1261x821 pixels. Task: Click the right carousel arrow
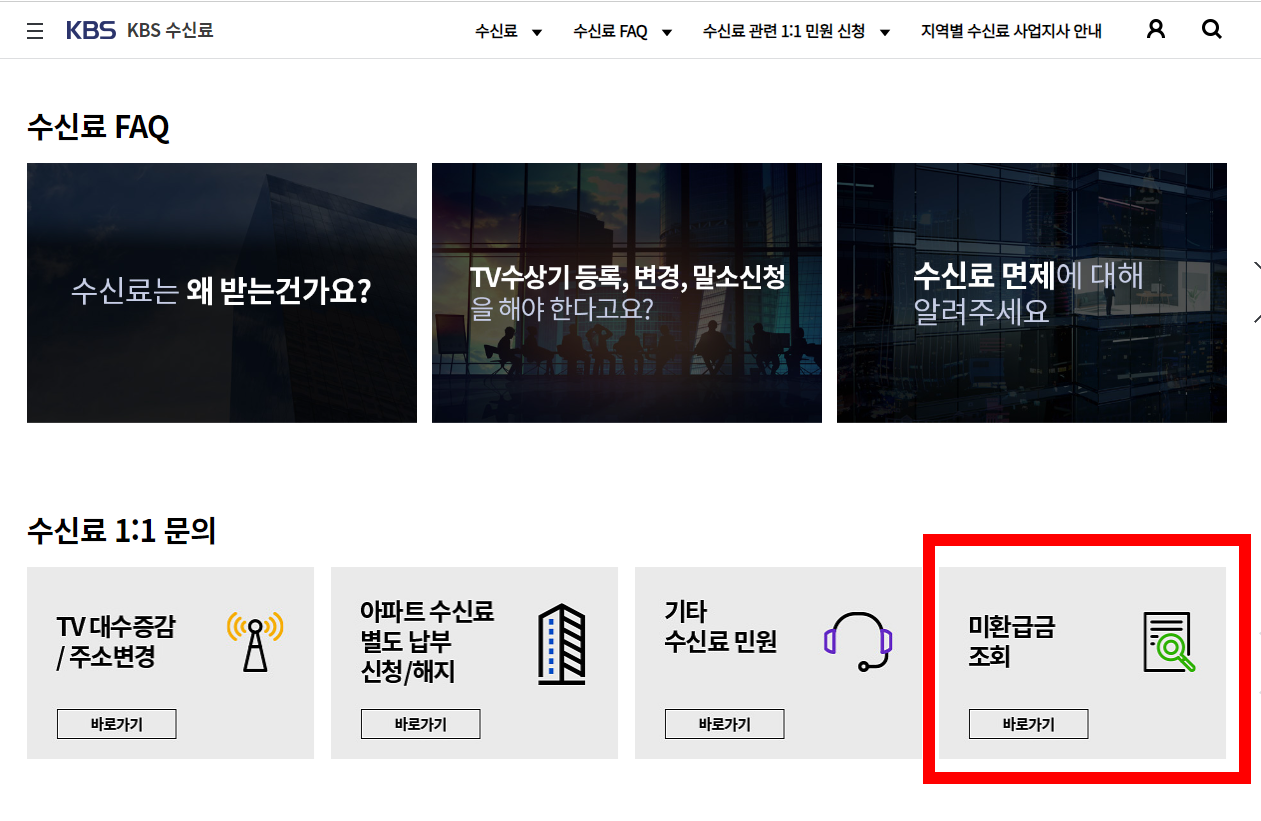click(1256, 292)
